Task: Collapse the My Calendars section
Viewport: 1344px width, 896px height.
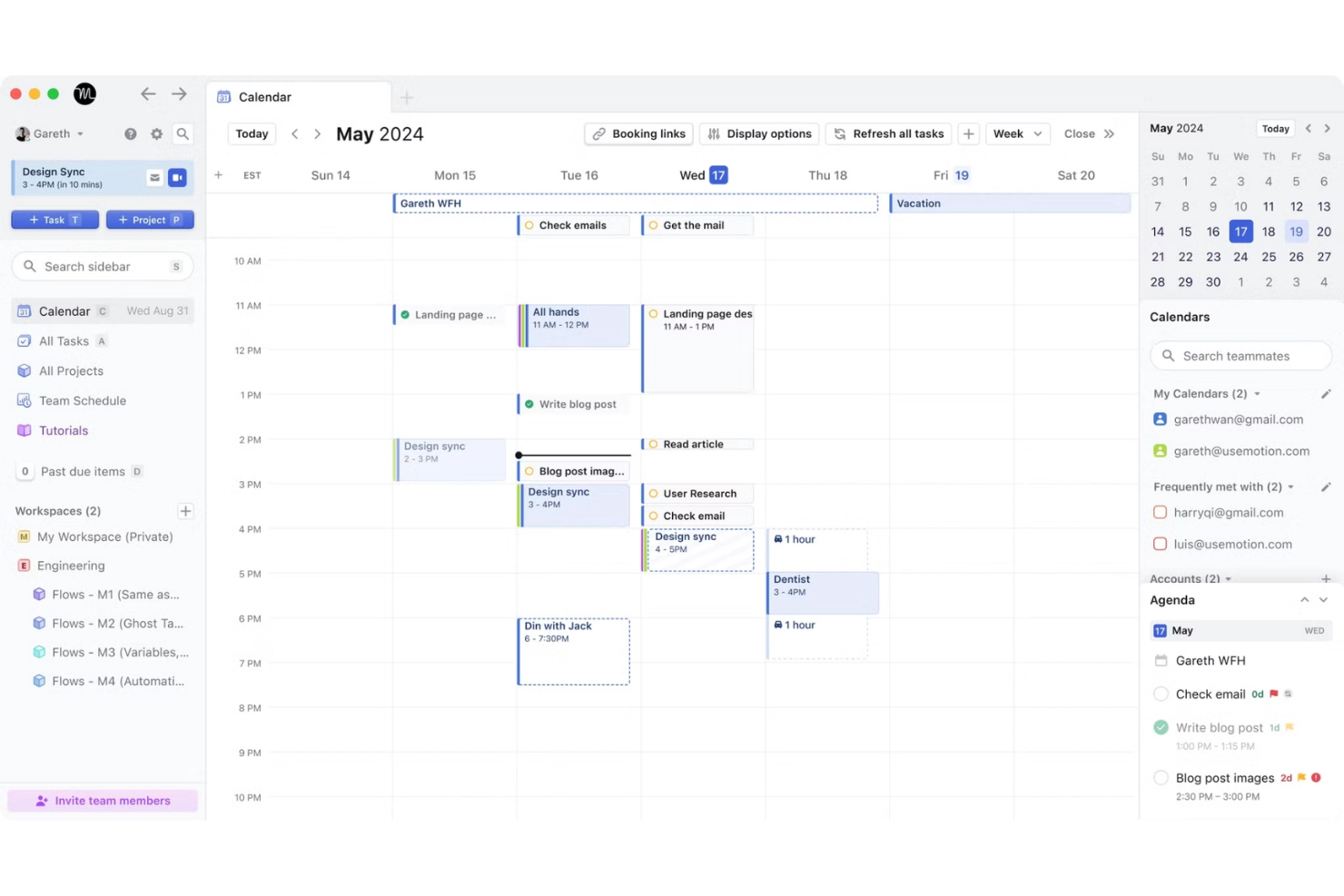Action: [x=1257, y=394]
